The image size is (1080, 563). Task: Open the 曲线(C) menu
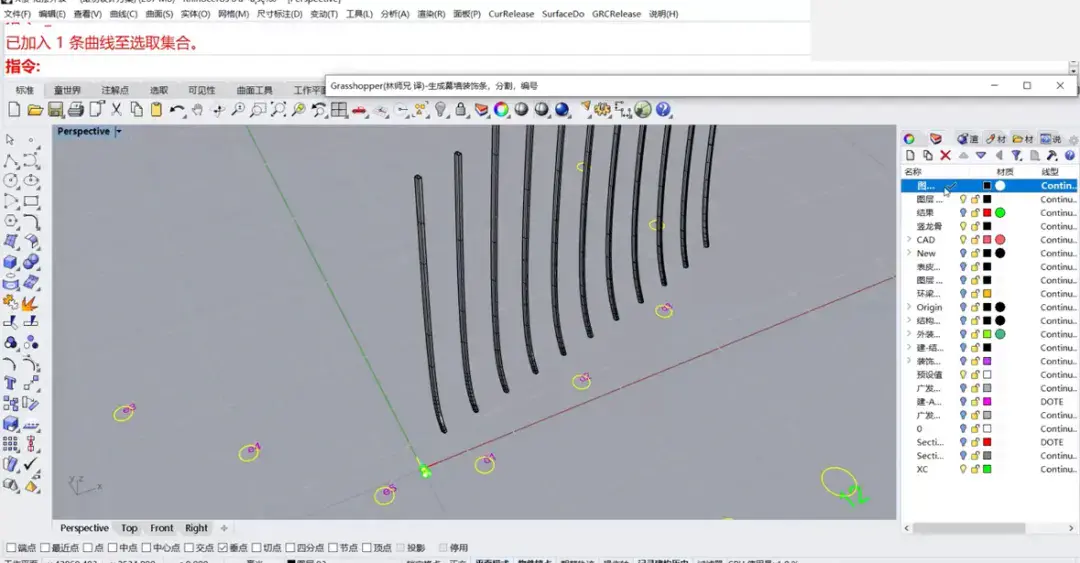123,14
